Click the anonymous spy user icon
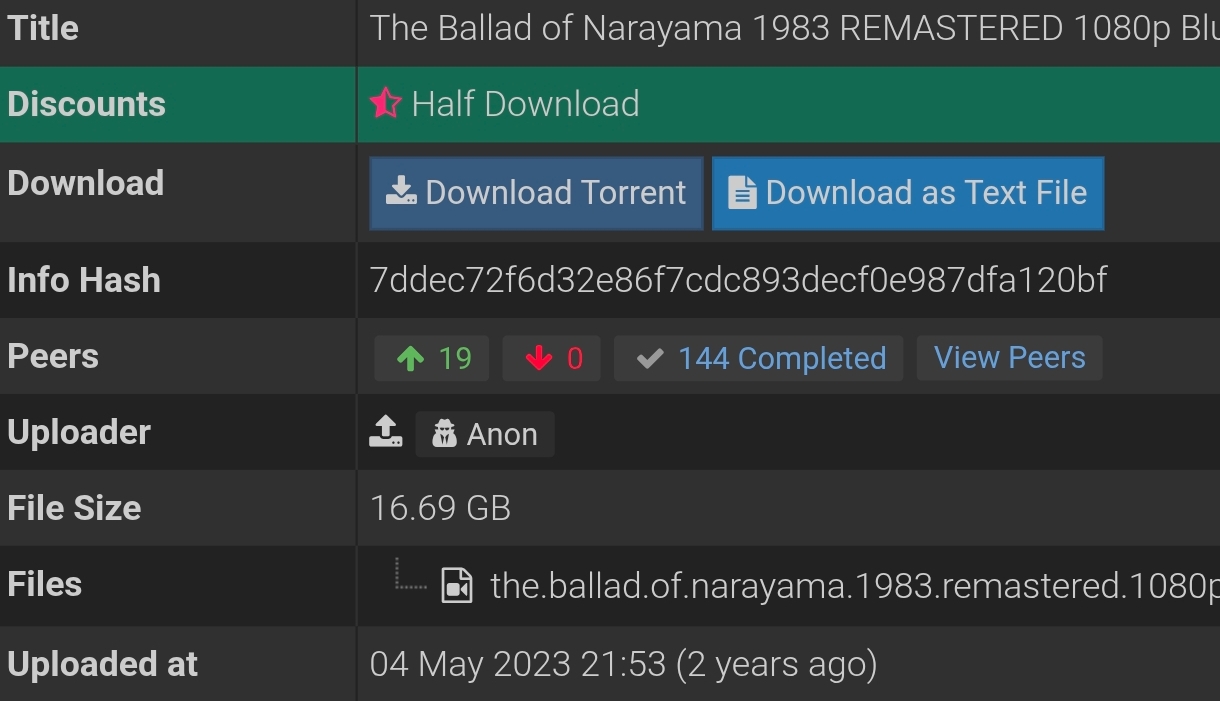1220x701 pixels. (444, 434)
